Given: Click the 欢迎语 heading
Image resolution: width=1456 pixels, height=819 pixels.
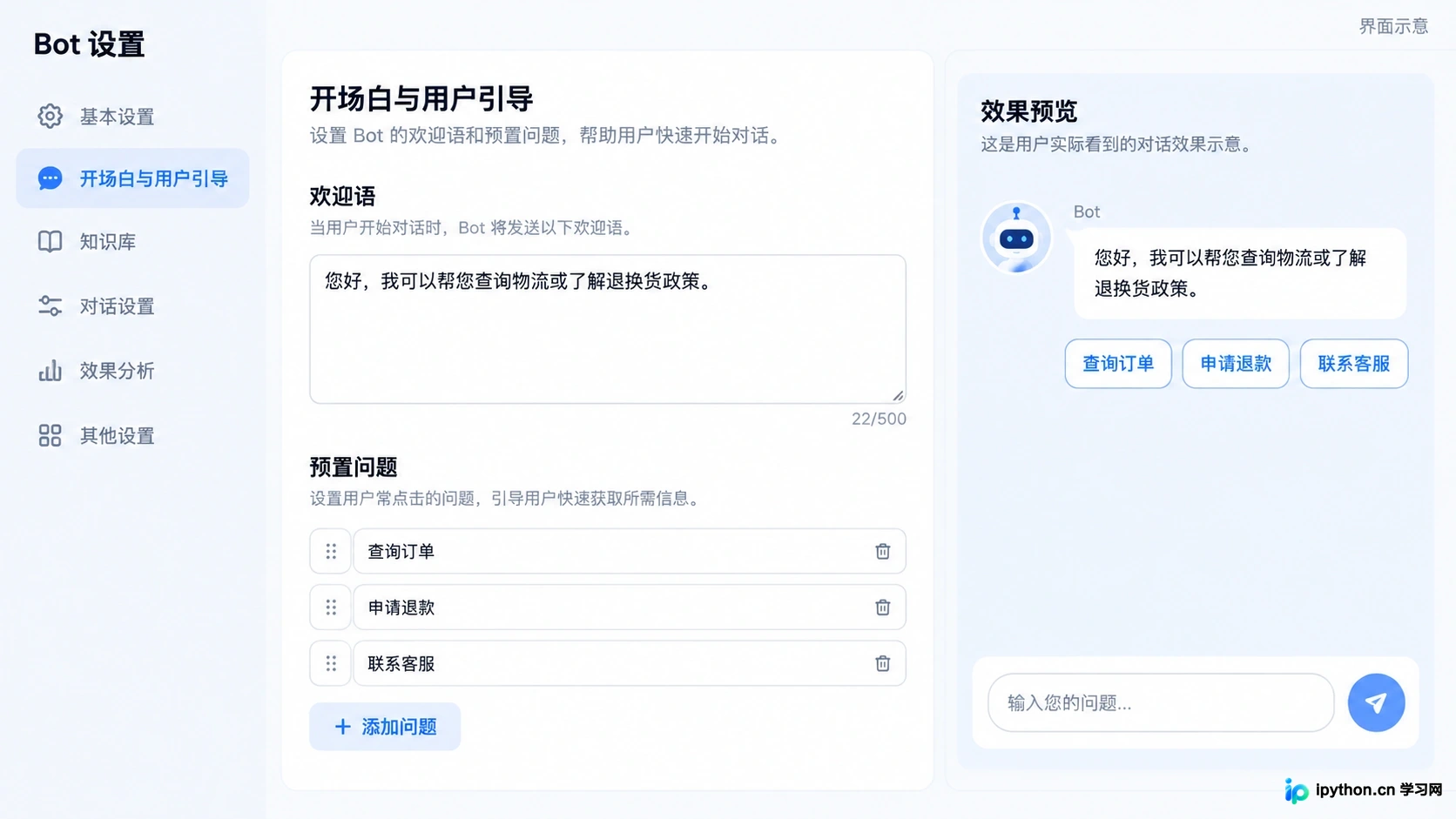Looking at the screenshot, I should [x=342, y=196].
